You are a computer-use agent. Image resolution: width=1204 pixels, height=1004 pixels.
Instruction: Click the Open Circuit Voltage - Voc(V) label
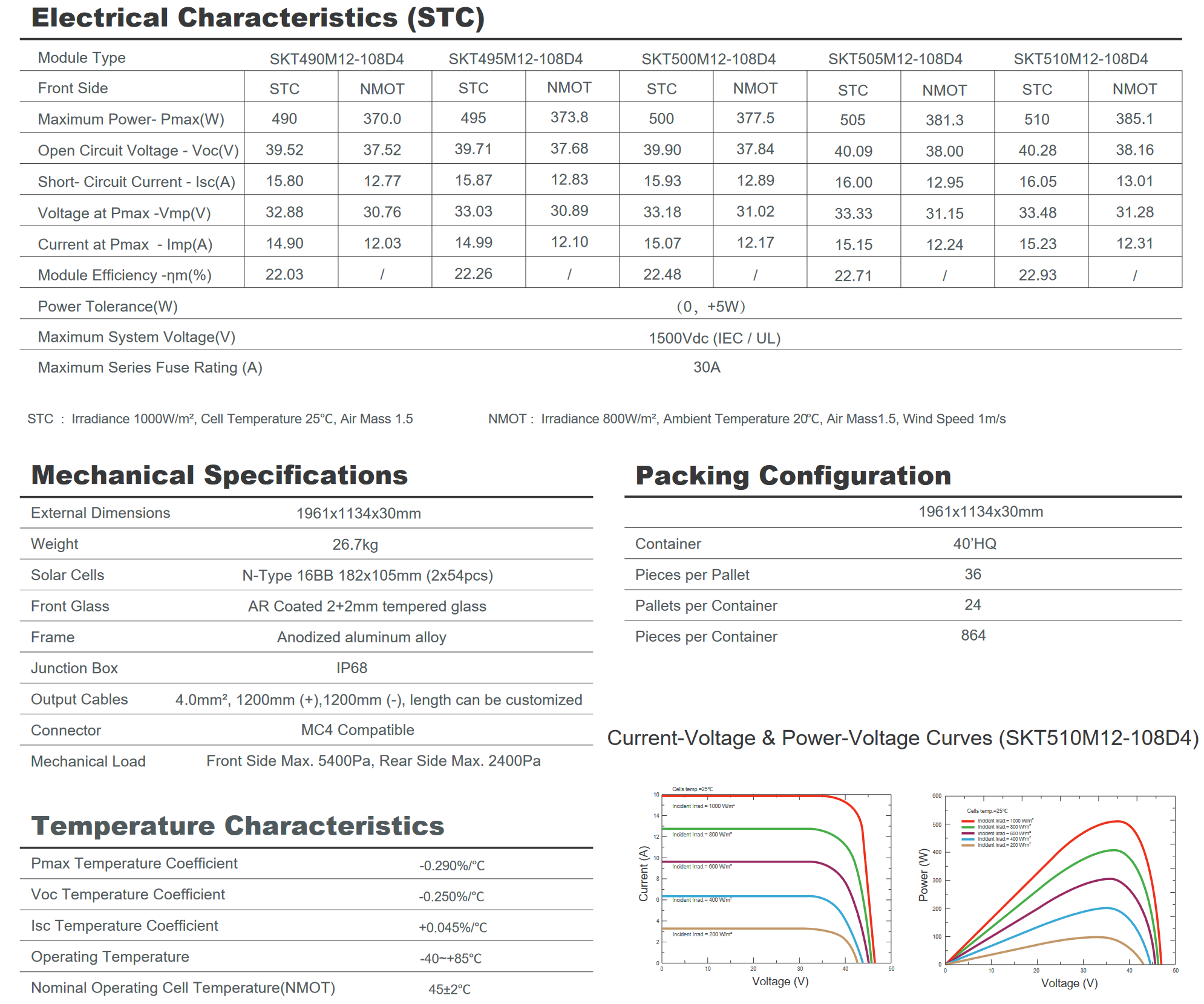(x=139, y=151)
